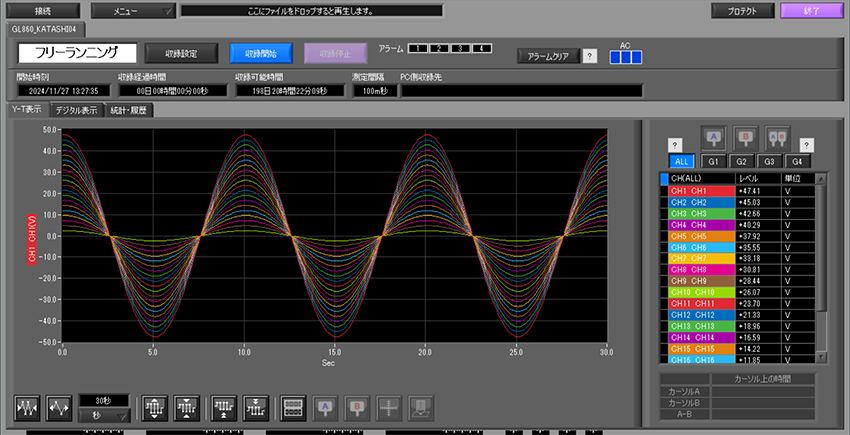This screenshot has width=850, height=435.
Task: Click the waveform time-axis expand icon
Action: (x=60, y=407)
